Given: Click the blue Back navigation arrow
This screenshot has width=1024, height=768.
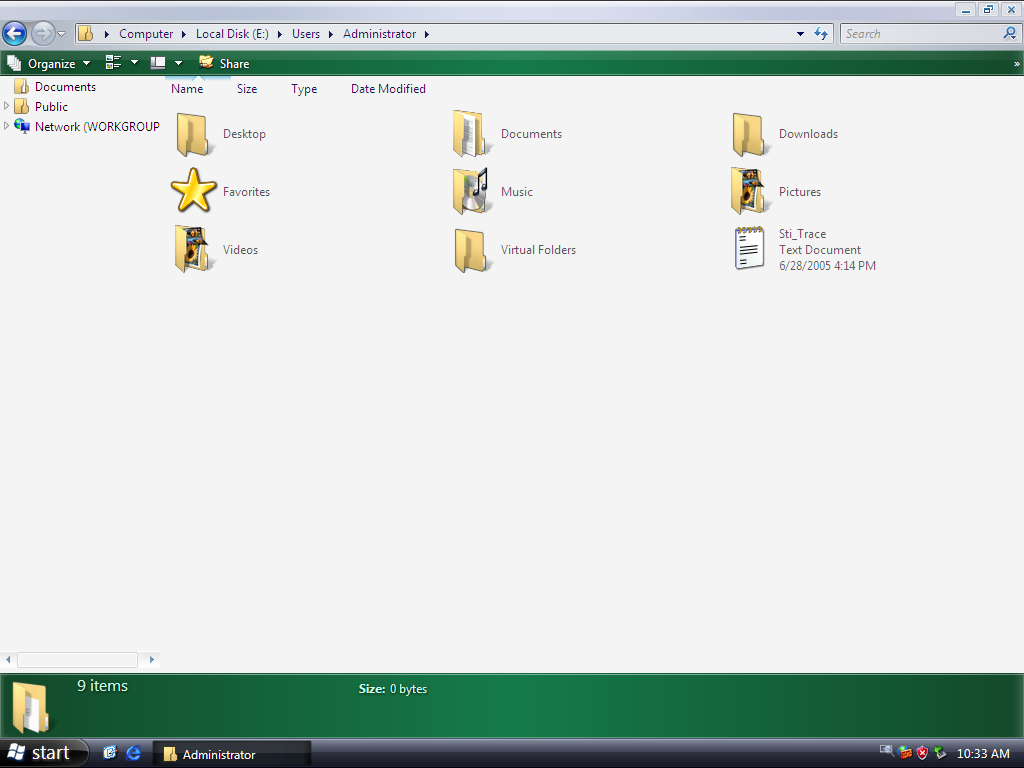Looking at the screenshot, I should click(15, 34).
